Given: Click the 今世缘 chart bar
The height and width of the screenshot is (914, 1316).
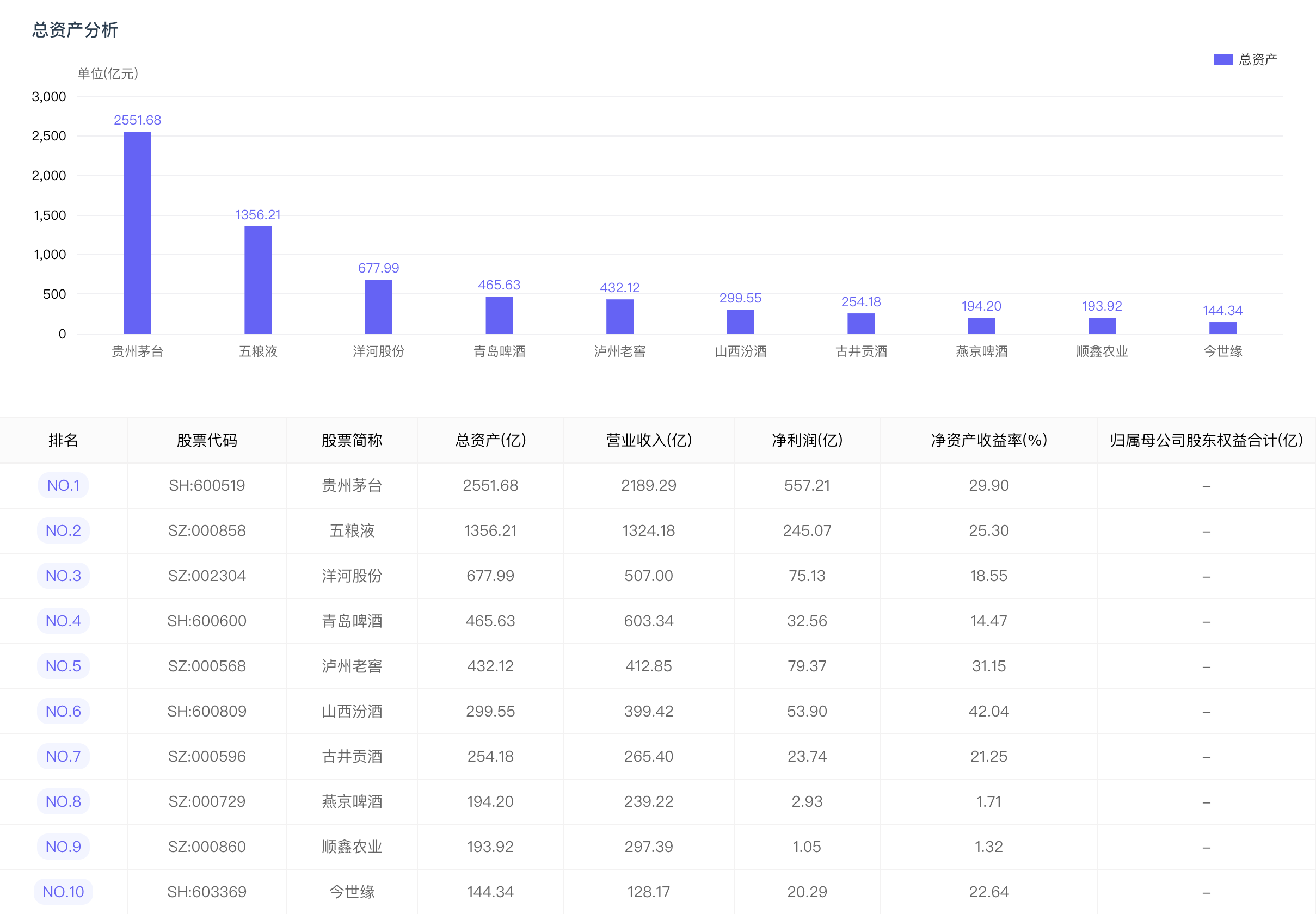Looking at the screenshot, I should tap(1223, 328).
